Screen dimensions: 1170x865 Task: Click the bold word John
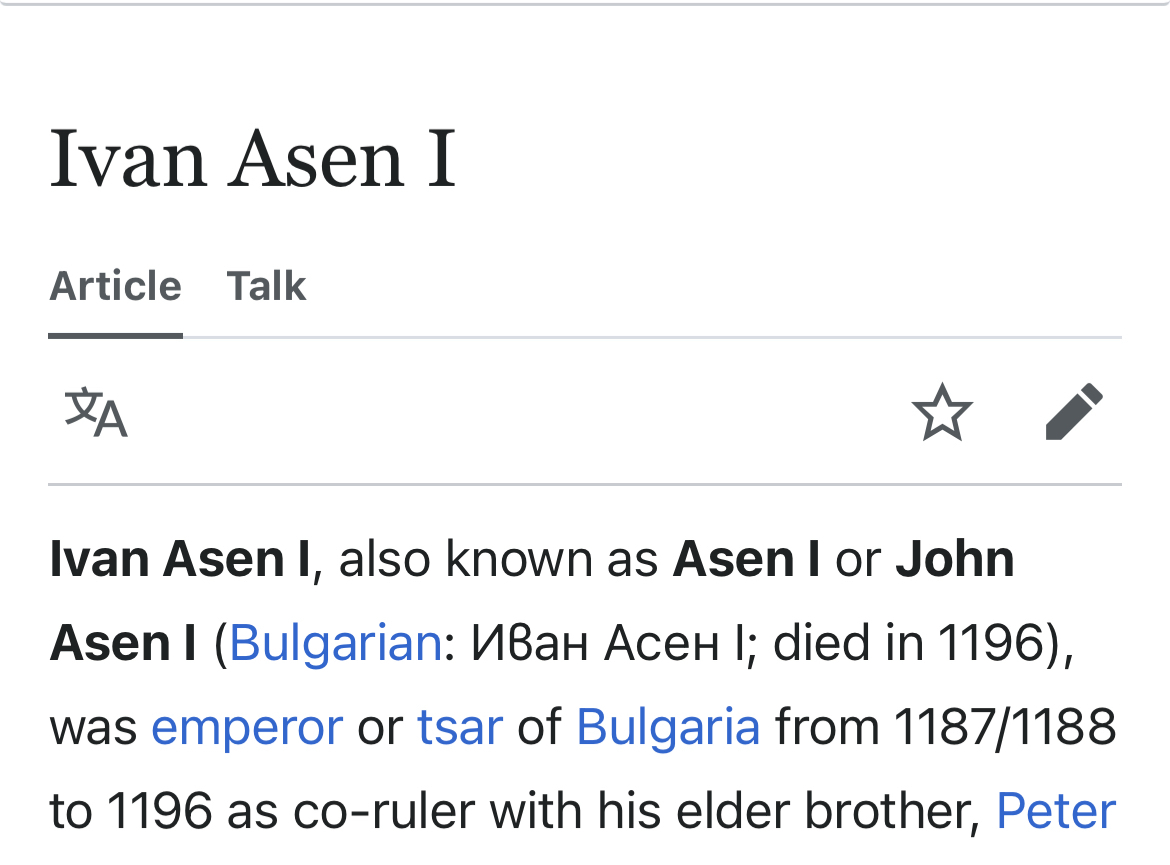click(x=954, y=559)
